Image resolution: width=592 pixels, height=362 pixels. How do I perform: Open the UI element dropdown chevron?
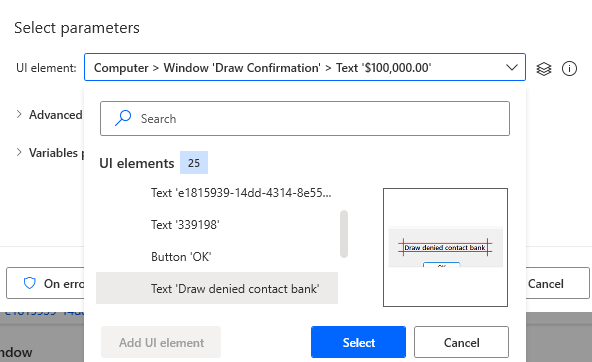tap(512, 68)
